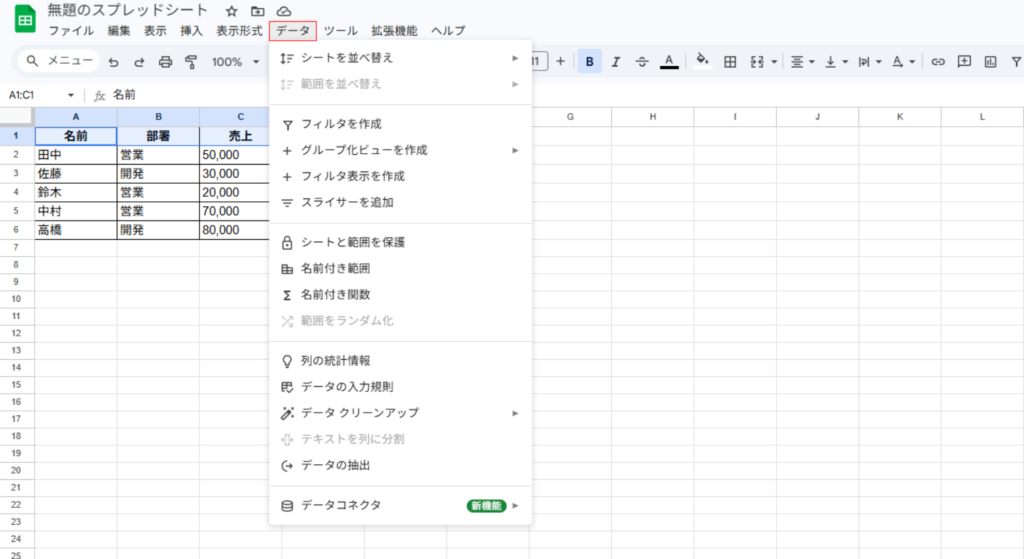Select the paint format icon
Image resolution: width=1024 pixels, height=559 pixels.
(191, 62)
